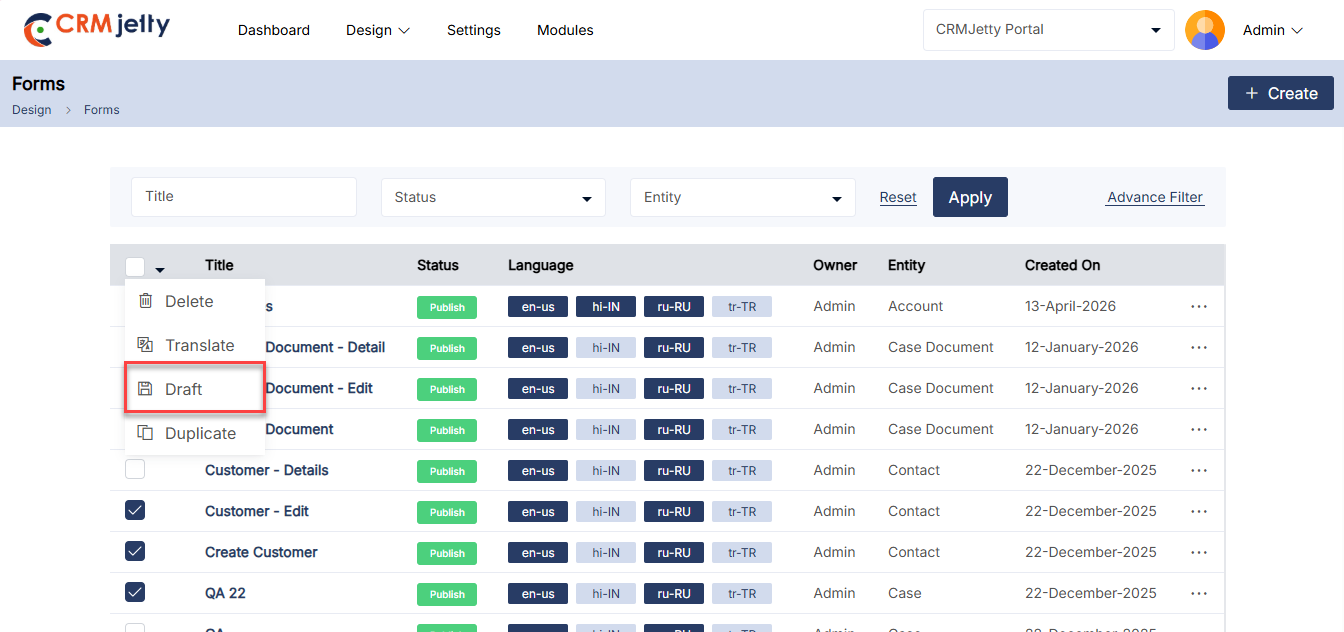Viewport: 1344px width, 632px height.
Task: Expand the Status filter dropdown
Action: 493,197
